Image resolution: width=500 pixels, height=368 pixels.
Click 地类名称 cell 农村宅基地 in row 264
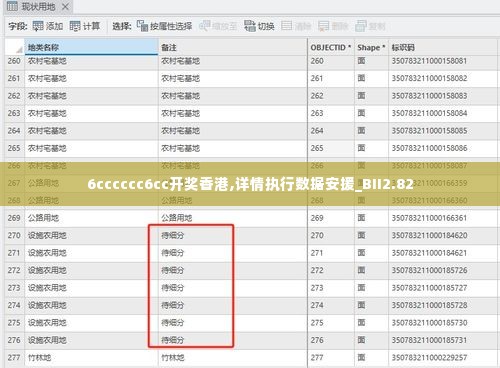91,131
